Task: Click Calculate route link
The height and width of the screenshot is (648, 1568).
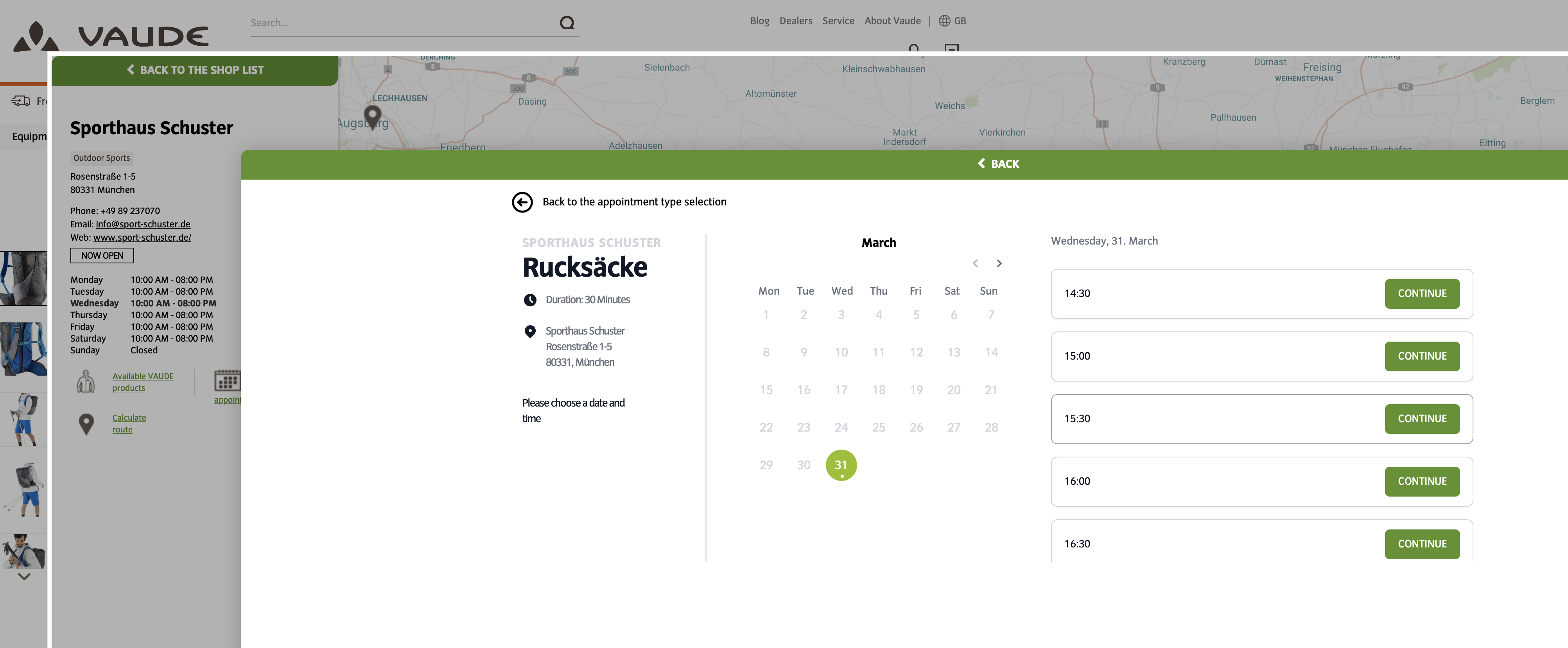Action: (129, 423)
